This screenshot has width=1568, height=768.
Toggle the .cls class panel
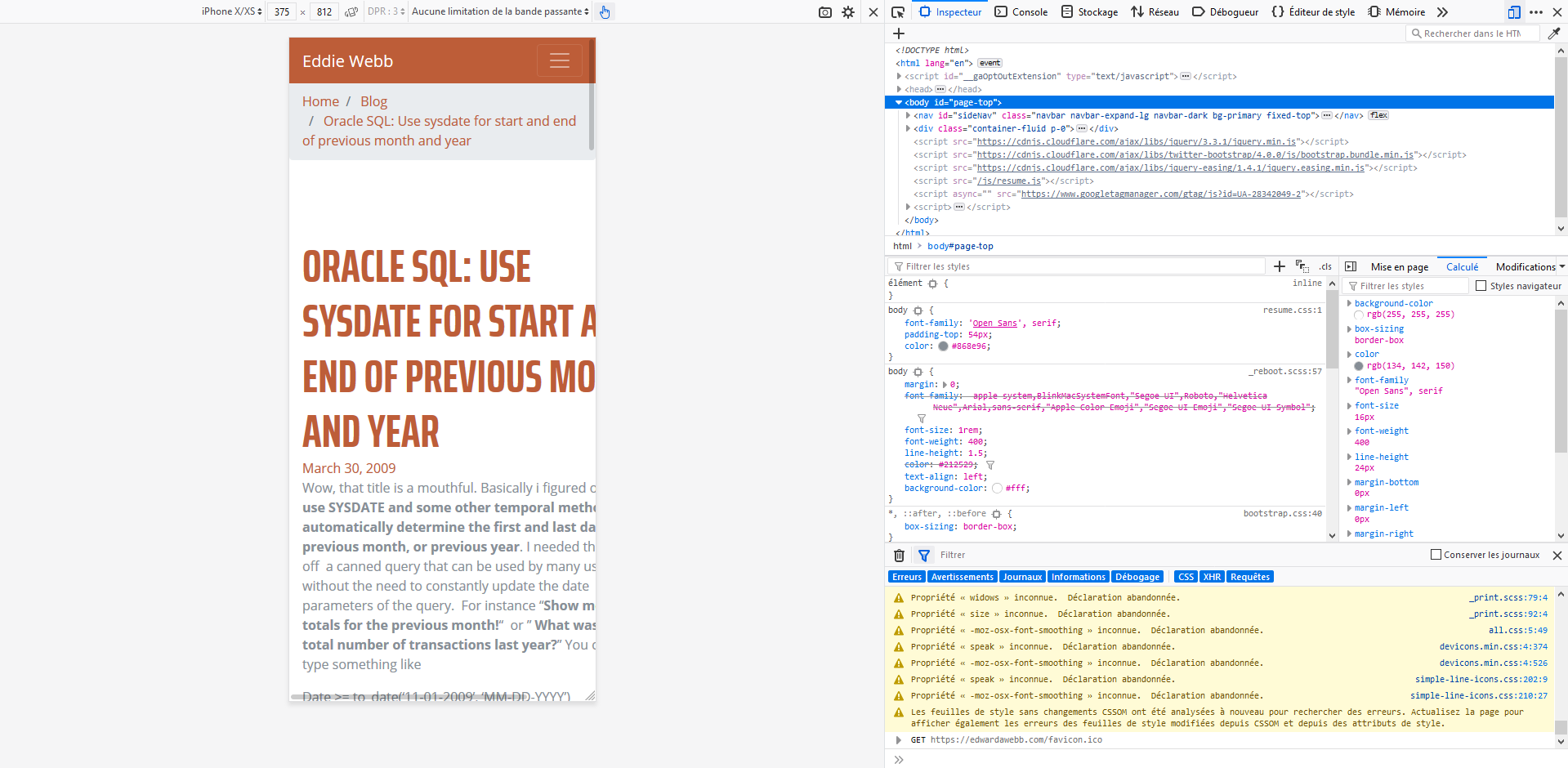1325,266
